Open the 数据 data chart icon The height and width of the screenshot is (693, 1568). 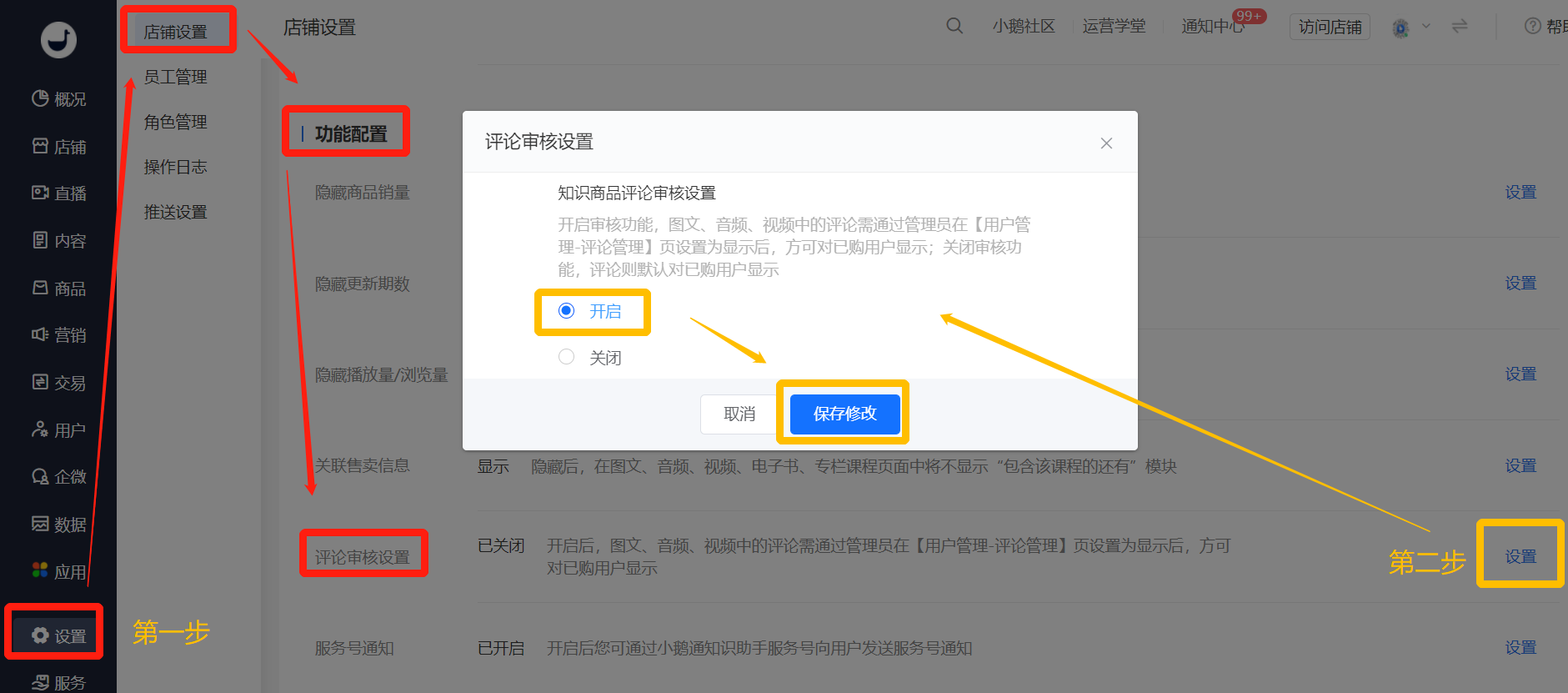(40, 524)
